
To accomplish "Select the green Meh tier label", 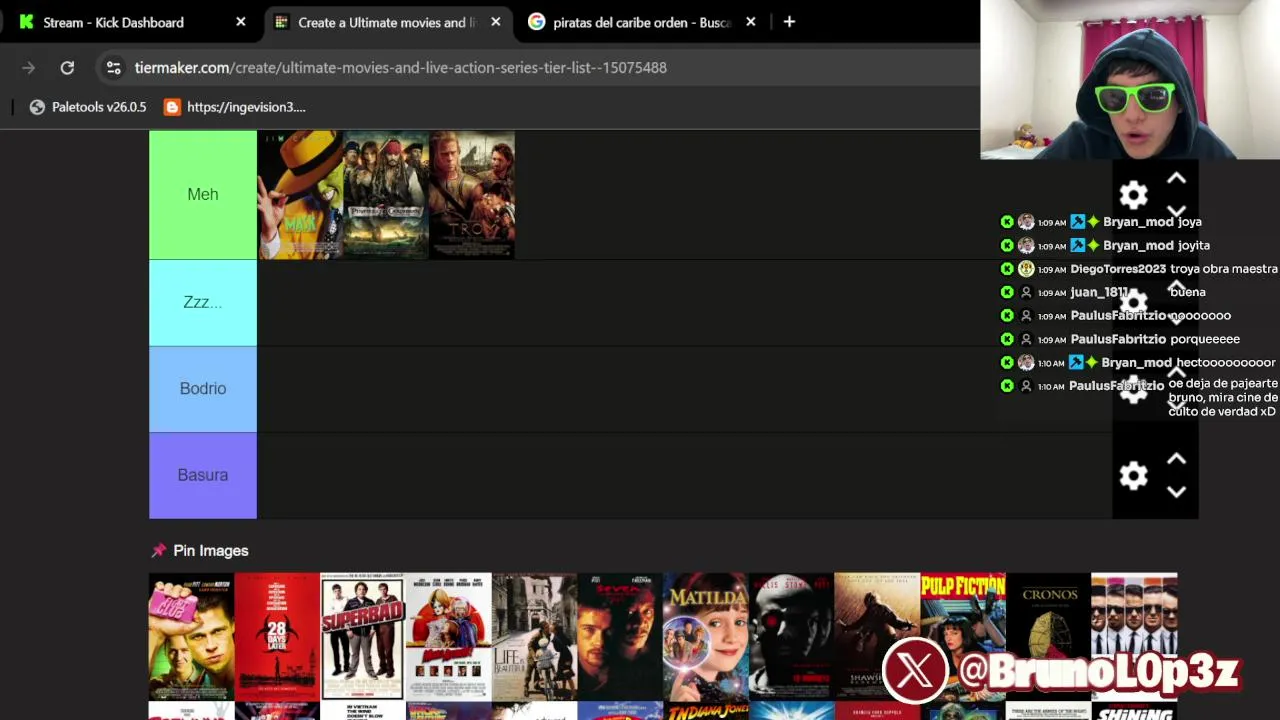I will (x=203, y=195).
